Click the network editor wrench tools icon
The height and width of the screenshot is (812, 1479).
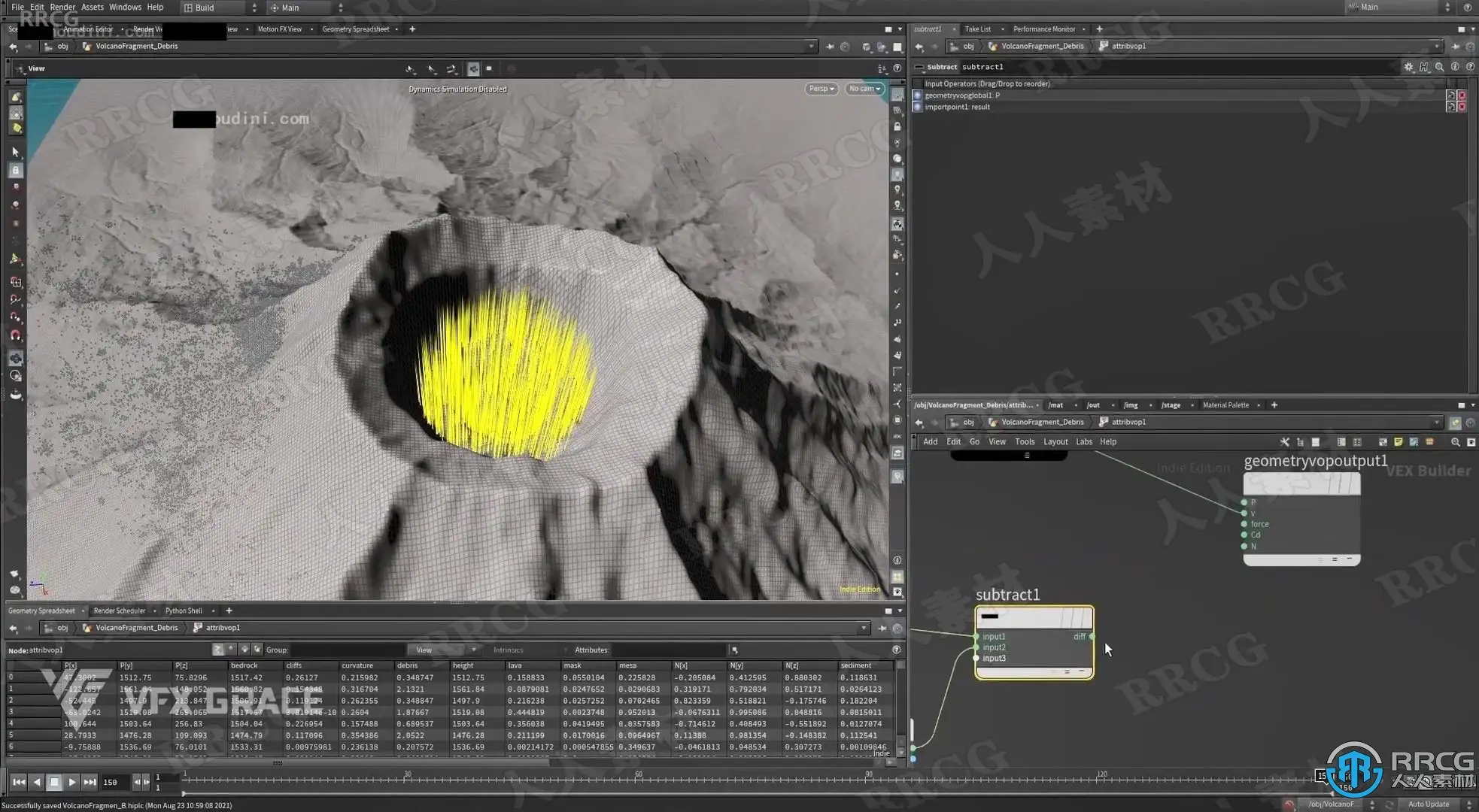1284,442
